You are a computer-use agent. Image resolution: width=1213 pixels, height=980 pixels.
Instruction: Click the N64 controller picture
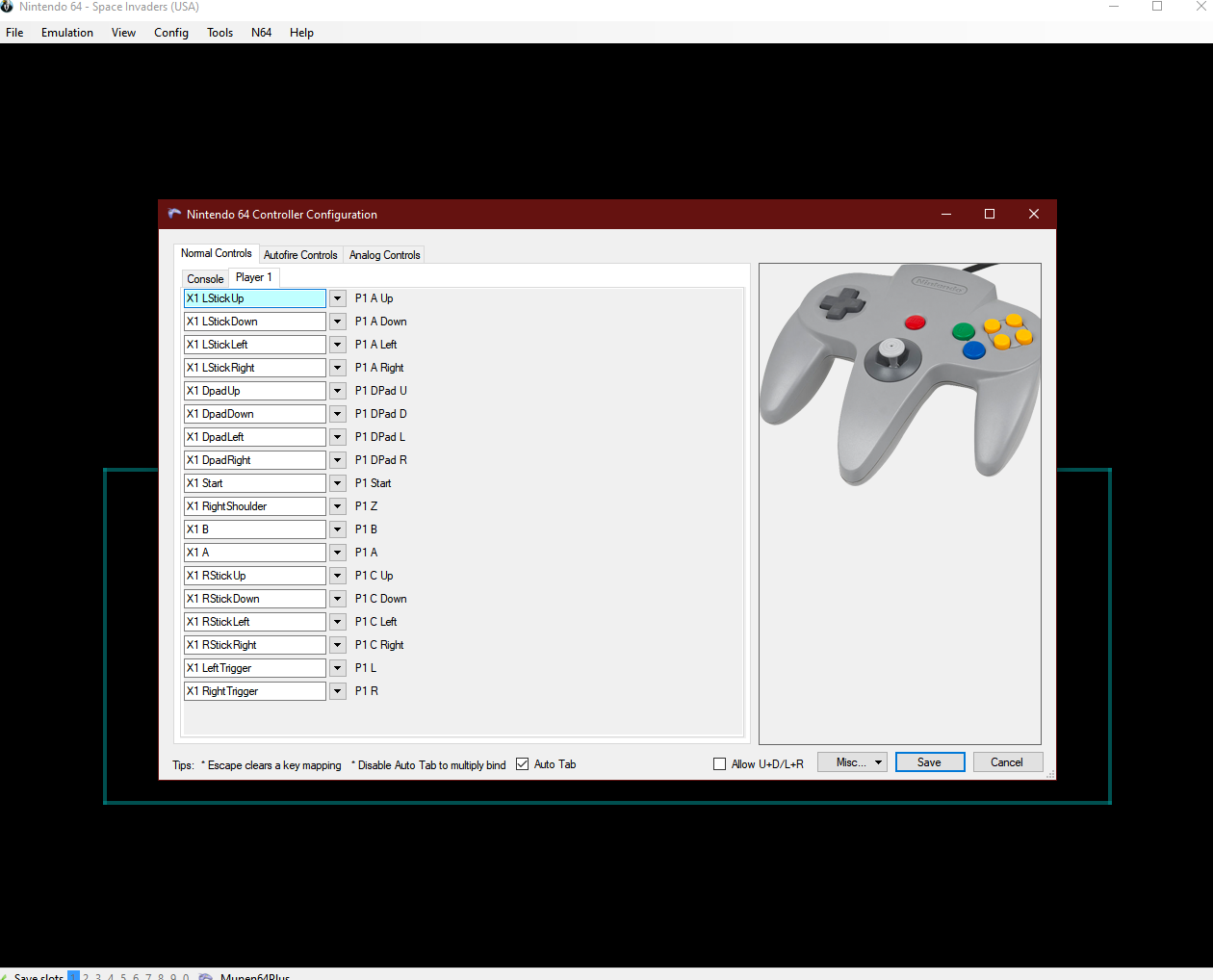pos(900,374)
